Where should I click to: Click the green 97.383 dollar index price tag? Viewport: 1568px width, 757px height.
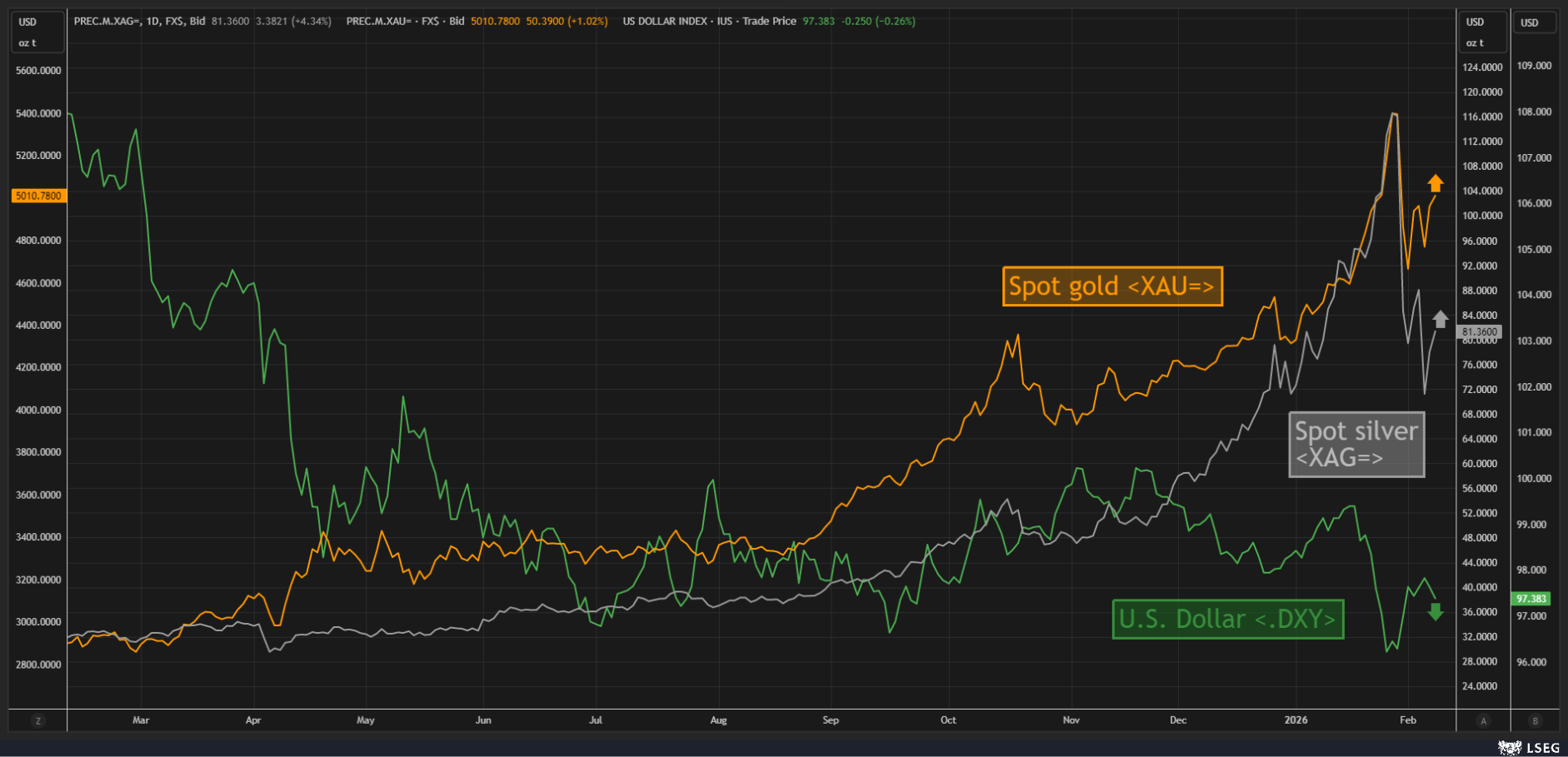(x=1531, y=599)
